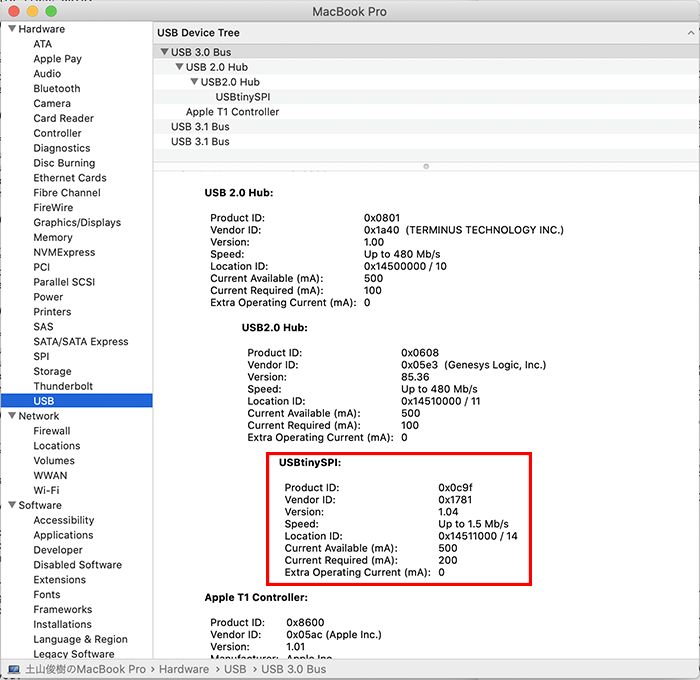Select WWAN under Network
Viewport: 700px width, 680px height.
tap(50, 476)
